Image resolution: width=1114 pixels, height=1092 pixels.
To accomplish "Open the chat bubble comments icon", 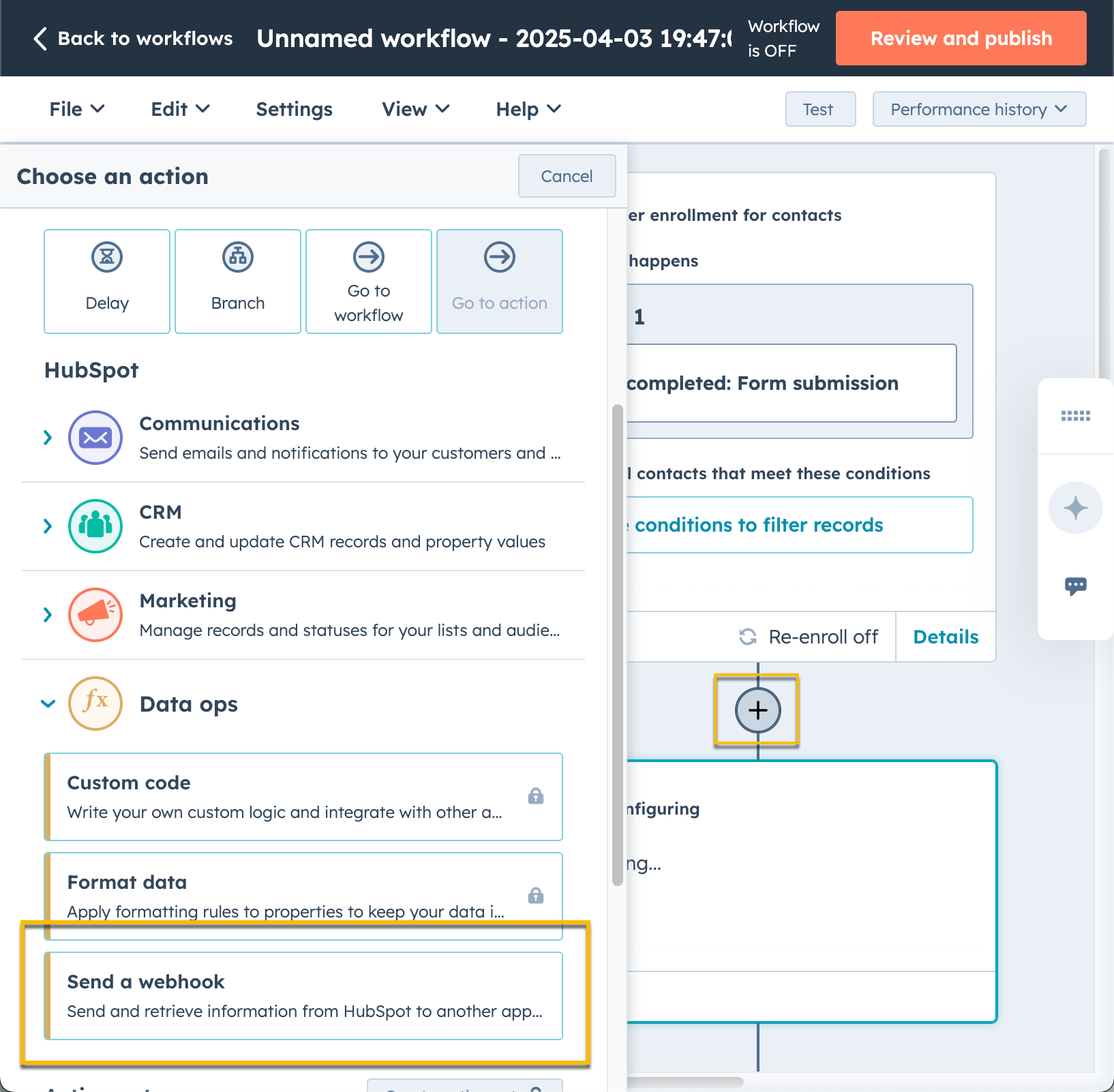I will tap(1076, 586).
